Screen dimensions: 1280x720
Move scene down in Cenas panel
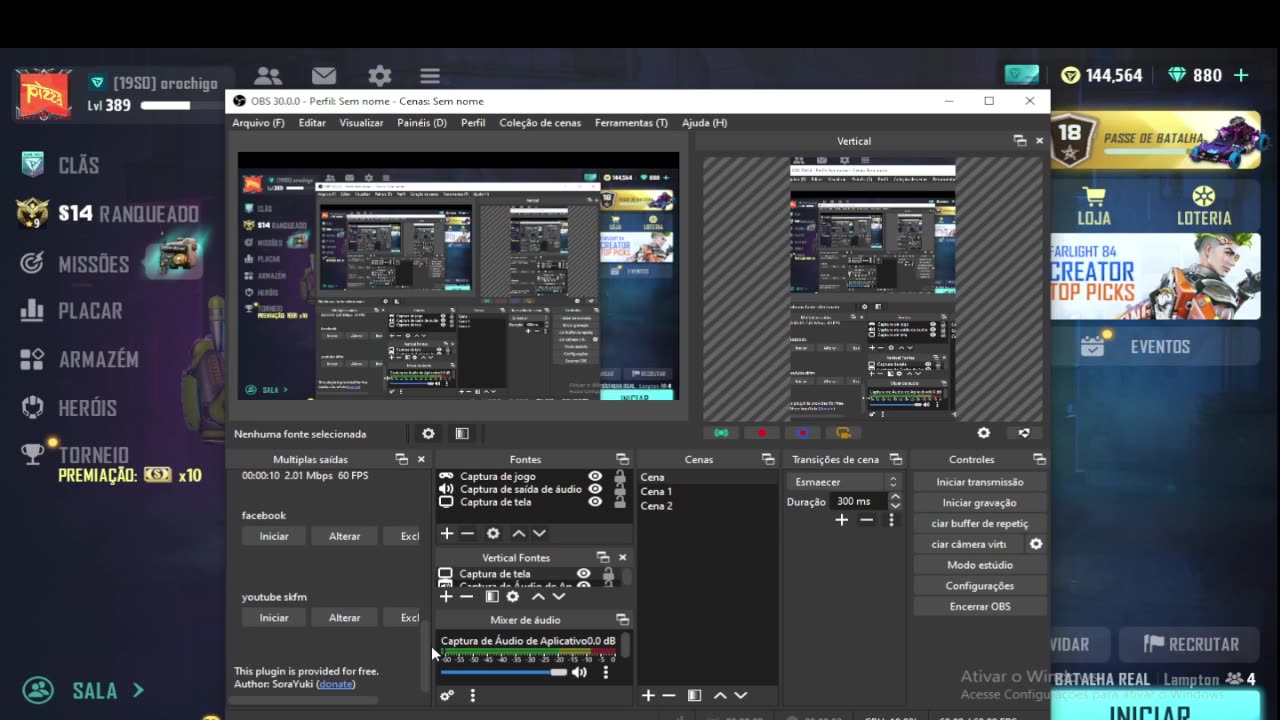[x=740, y=695]
